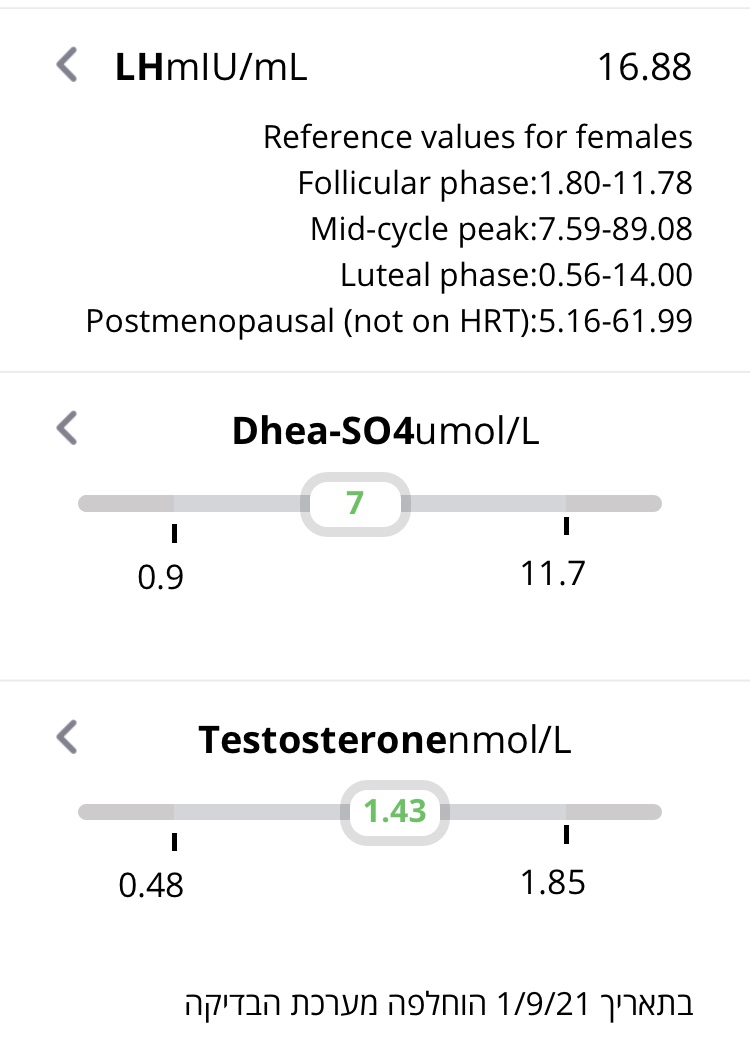Click the high-range end of the Dhea-SO4 bar

coord(612,503)
